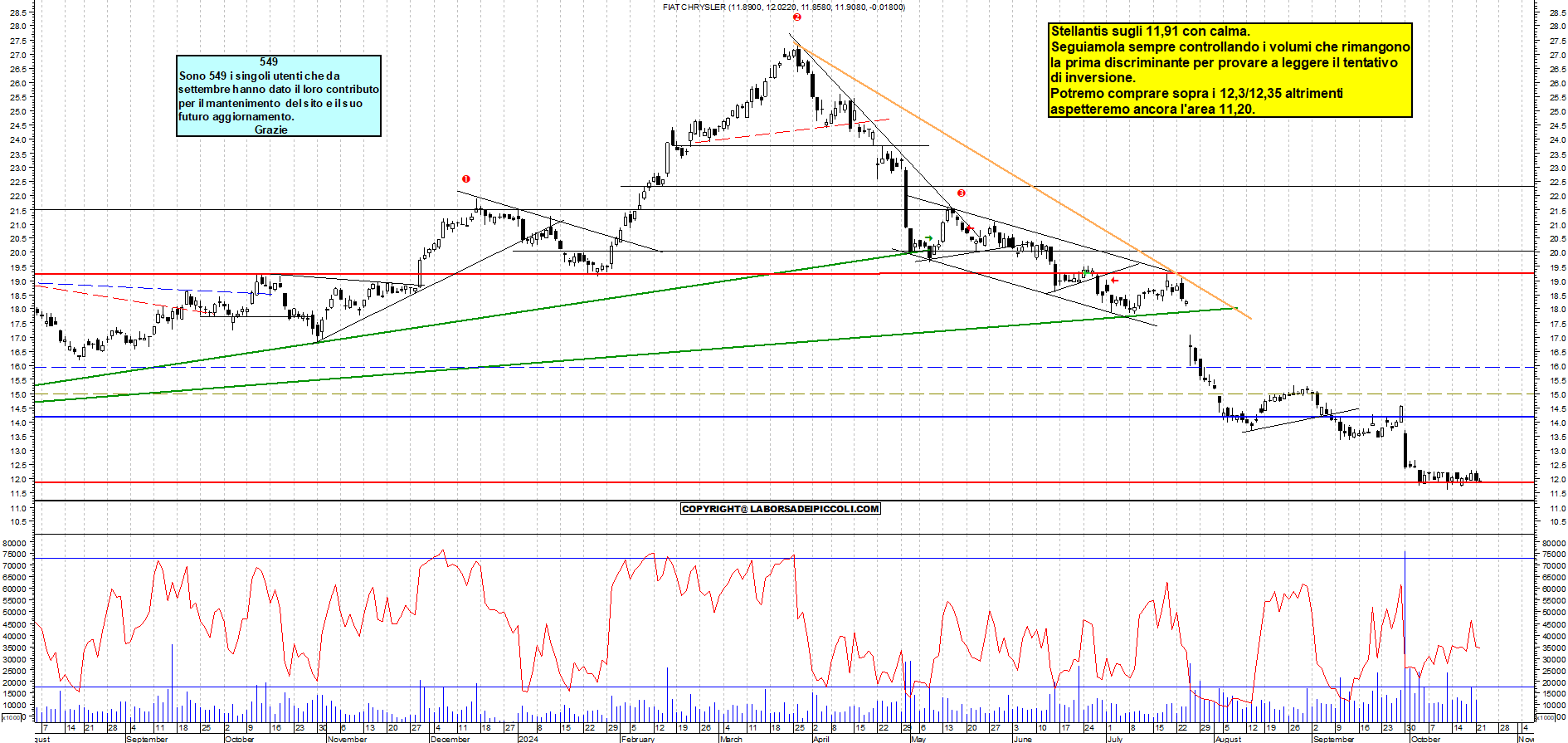The image size is (1568, 743).
Task: Click the 12.0 value on the right price axis
Action: [1557, 480]
